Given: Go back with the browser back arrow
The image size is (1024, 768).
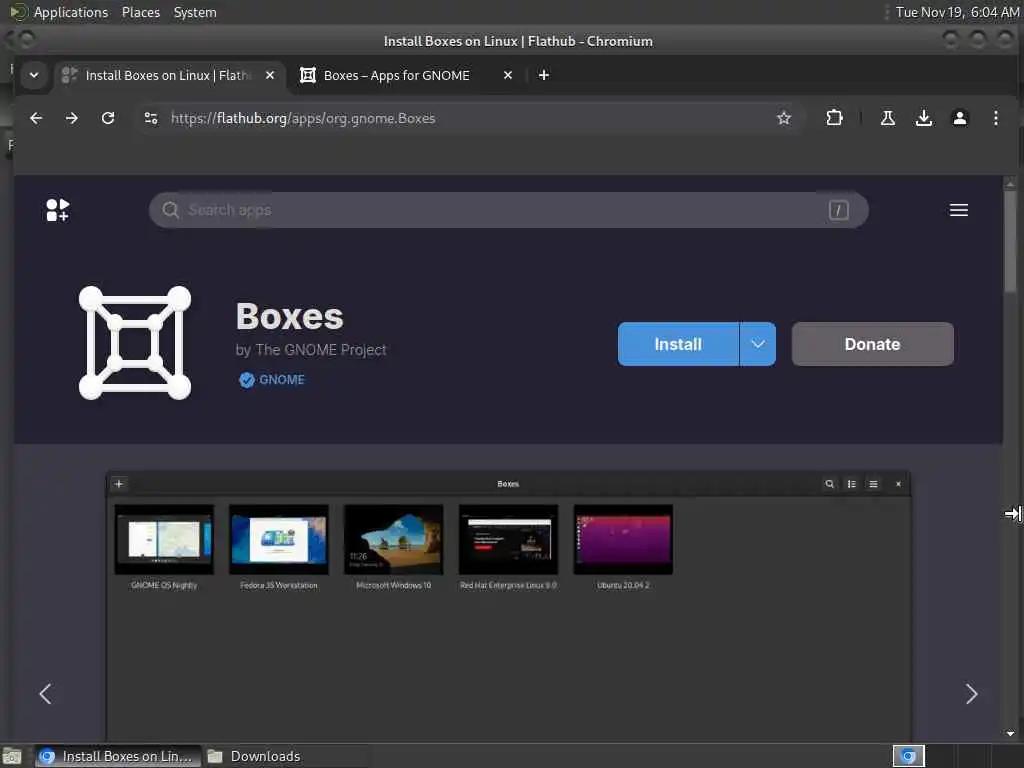Looking at the screenshot, I should pos(36,118).
